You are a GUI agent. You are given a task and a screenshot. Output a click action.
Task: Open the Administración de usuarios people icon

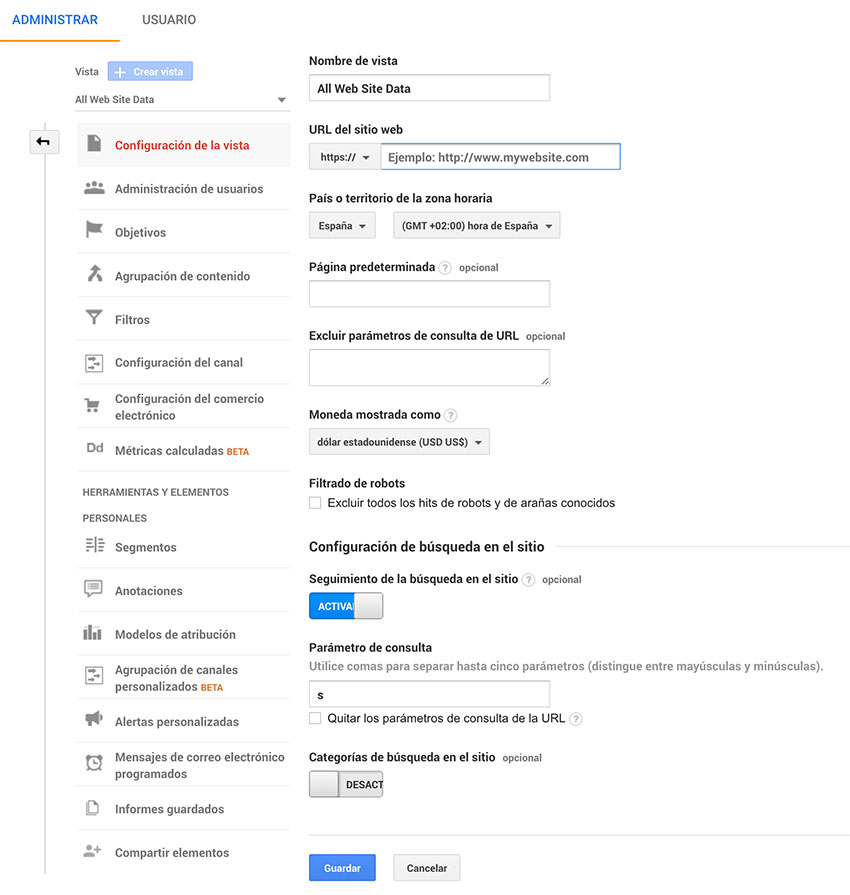tap(94, 188)
